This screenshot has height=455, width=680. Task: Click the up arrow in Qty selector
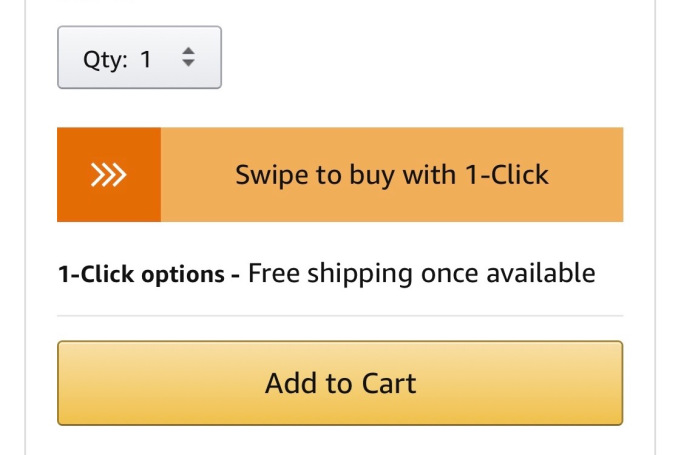187,51
